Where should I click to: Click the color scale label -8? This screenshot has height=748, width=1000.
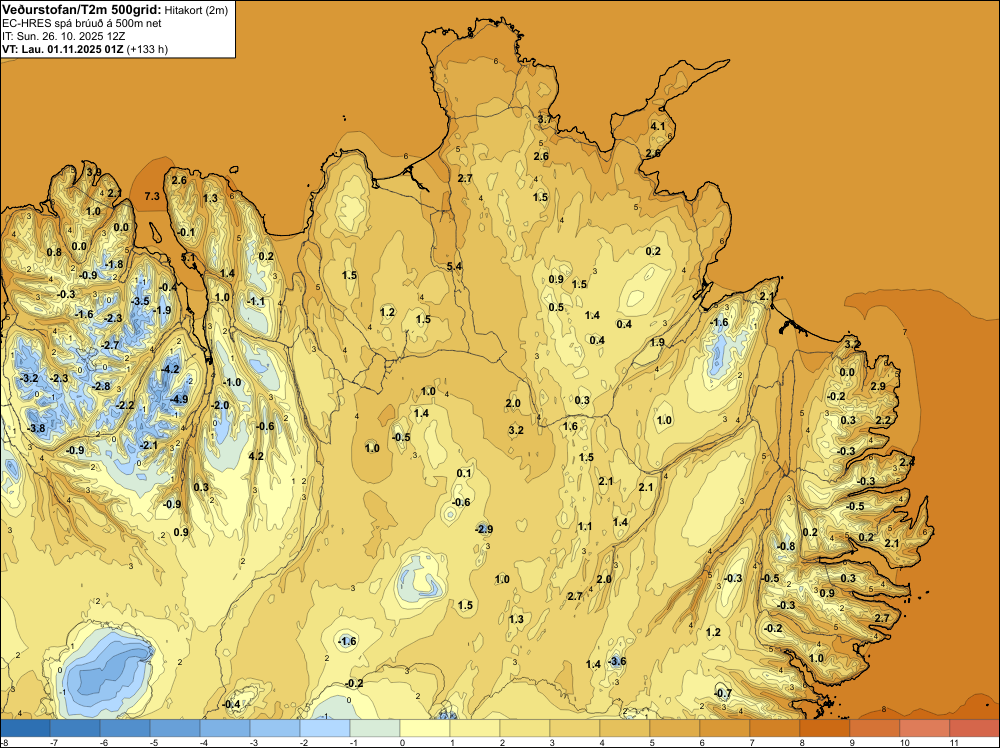tap(4, 742)
